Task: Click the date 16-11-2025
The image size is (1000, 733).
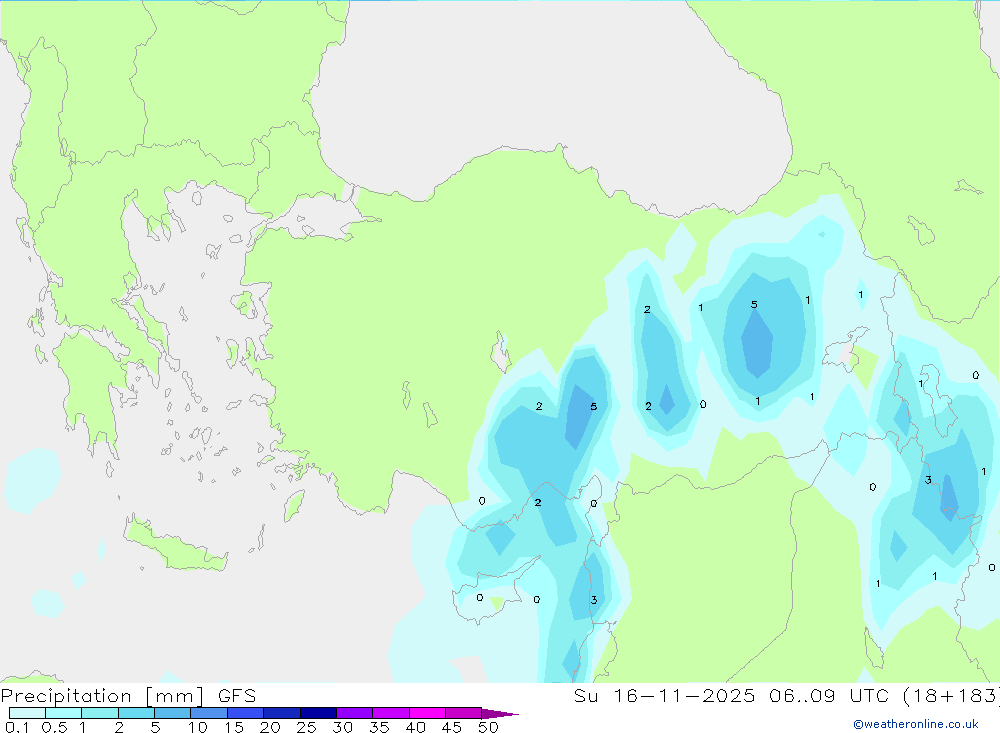Action: pos(684,696)
